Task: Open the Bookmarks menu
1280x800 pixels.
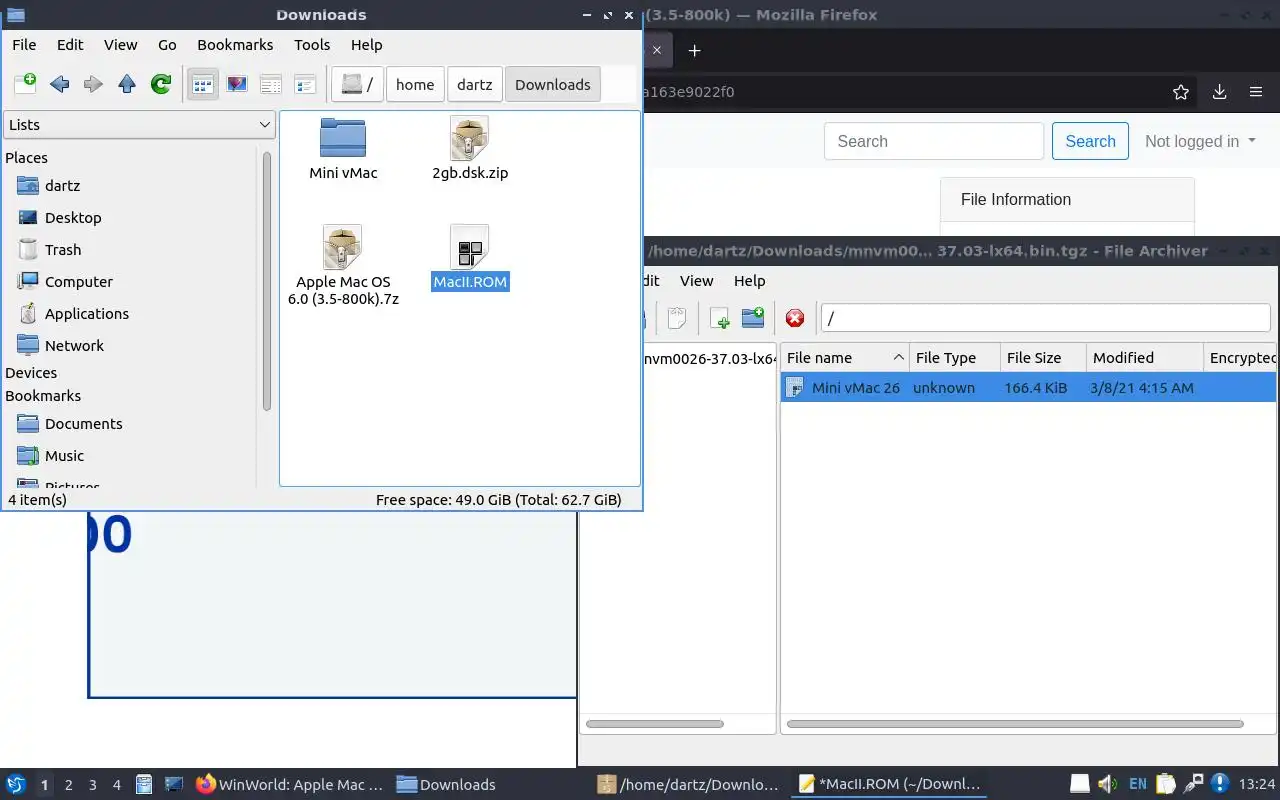Action: pyautogui.click(x=235, y=44)
